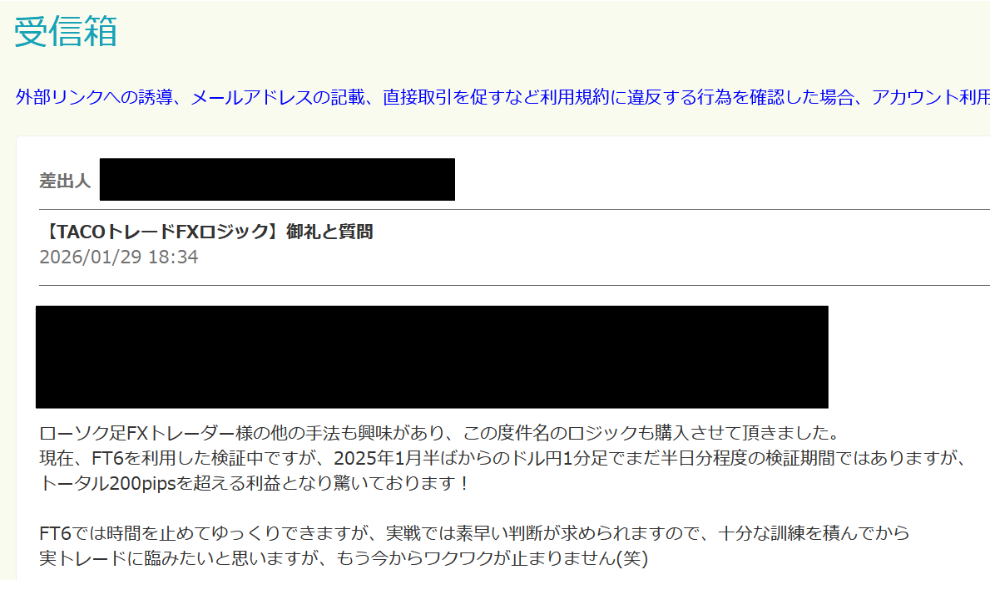Click the large blacked-out block in message body

432,357
